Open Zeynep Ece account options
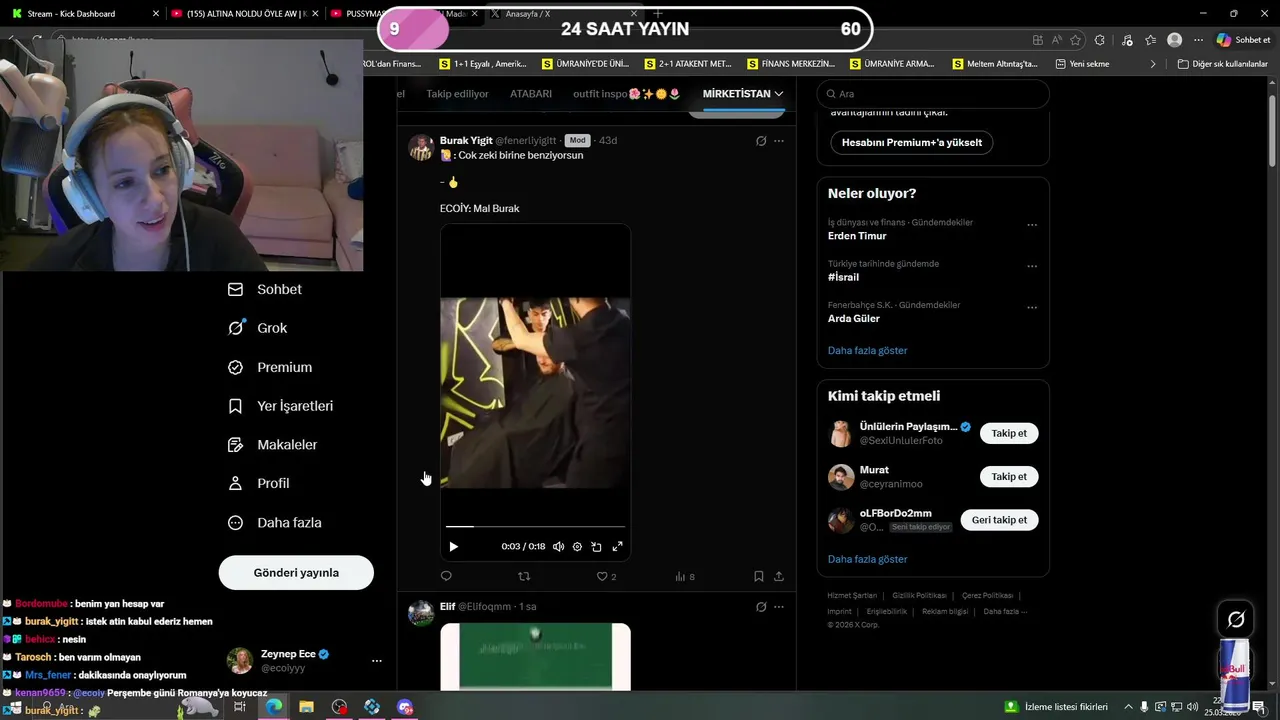This screenshot has width=1280, height=720. (x=376, y=661)
